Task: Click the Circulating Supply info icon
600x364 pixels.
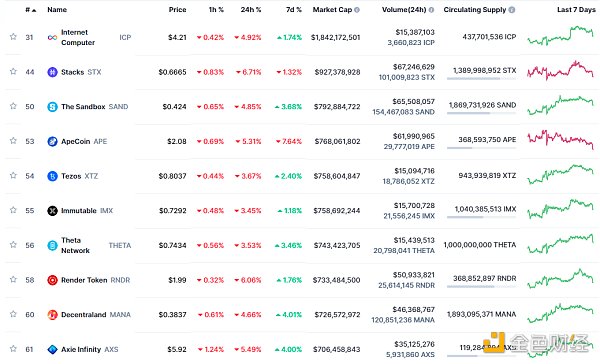Action: tap(512, 10)
